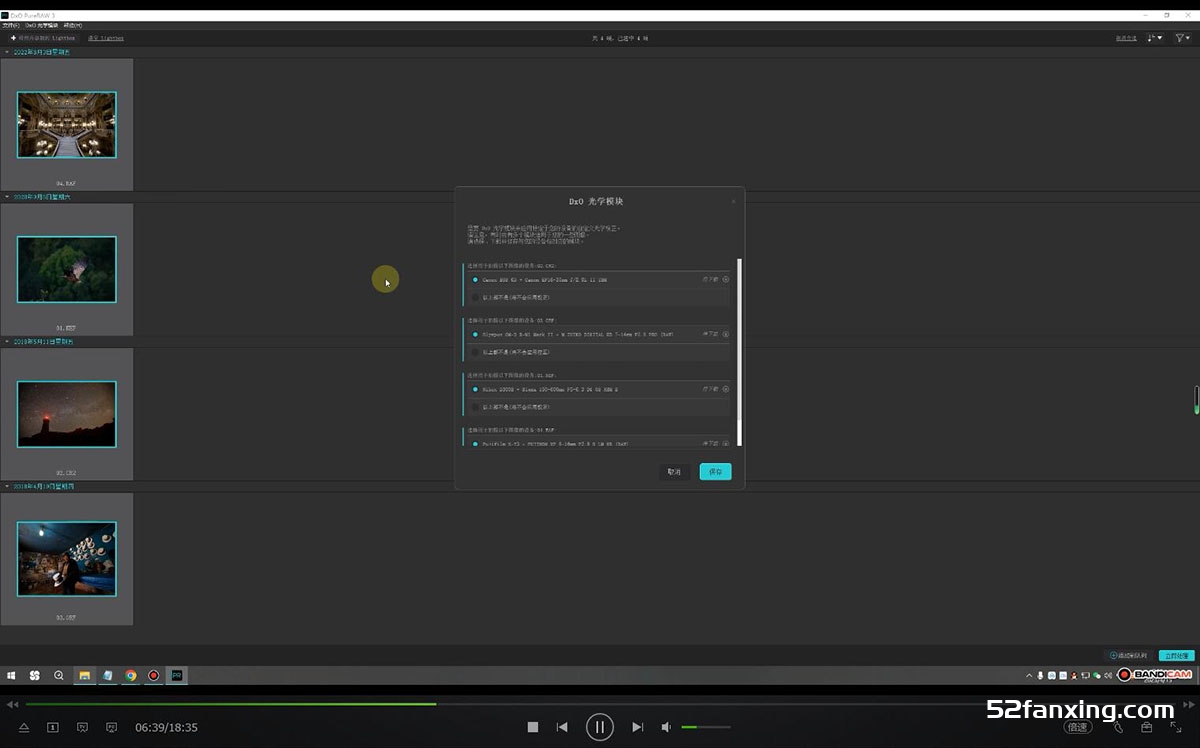Click the rewind arrows at progress bar start
1200x748 pixels.
coord(12,704)
